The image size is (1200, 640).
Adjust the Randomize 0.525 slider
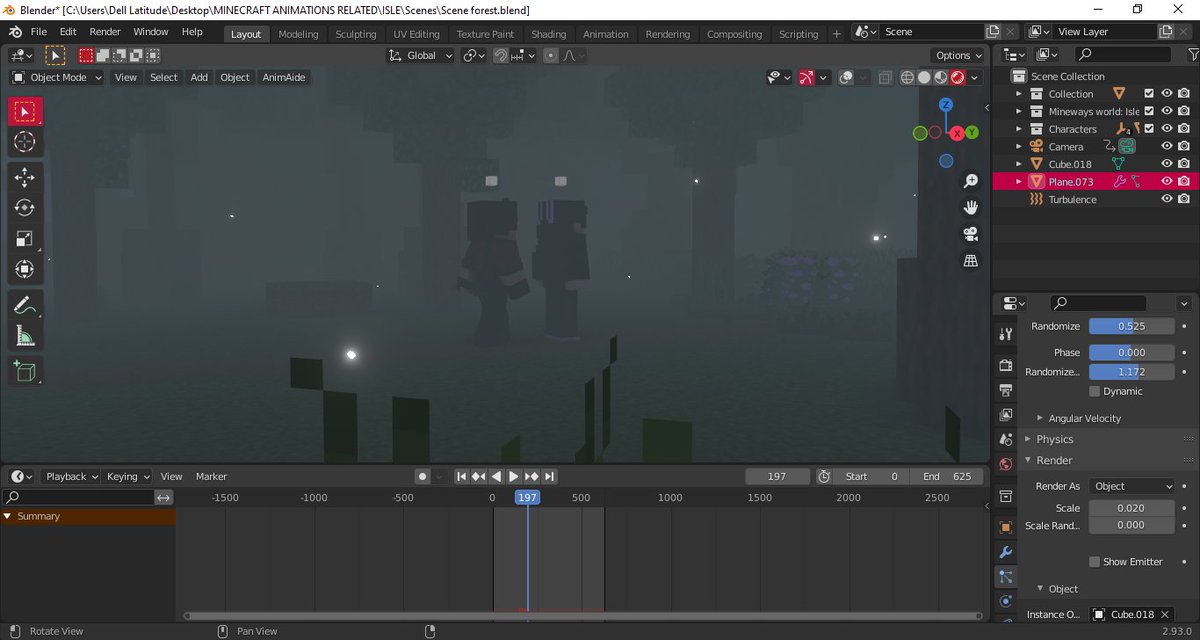(1131, 327)
